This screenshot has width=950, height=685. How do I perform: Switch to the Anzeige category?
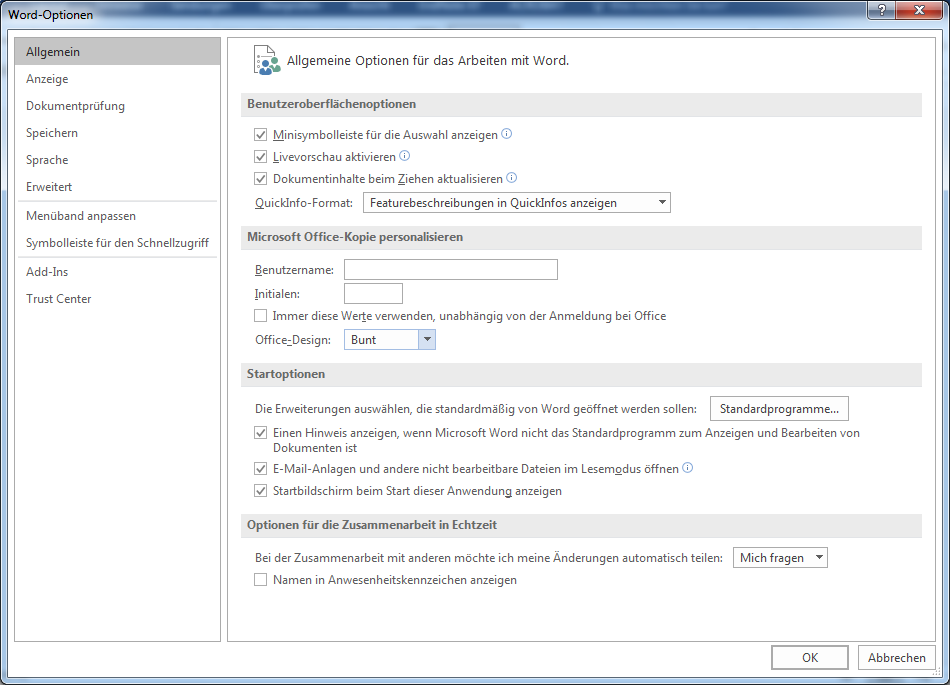48,79
